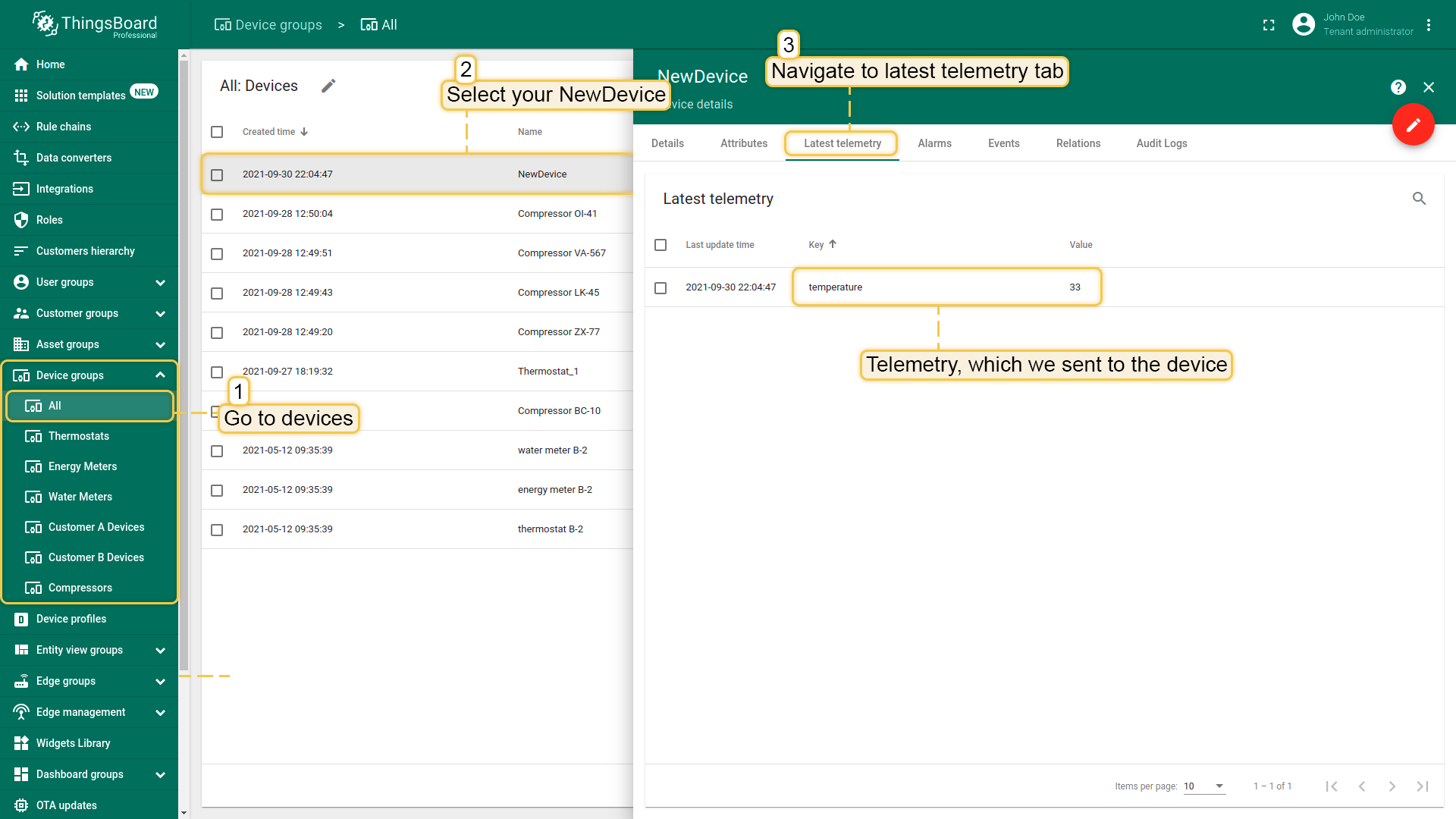Switch to the Attributes tab
Screen dimensions: 1456x819
pyautogui.click(x=743, y=143)
